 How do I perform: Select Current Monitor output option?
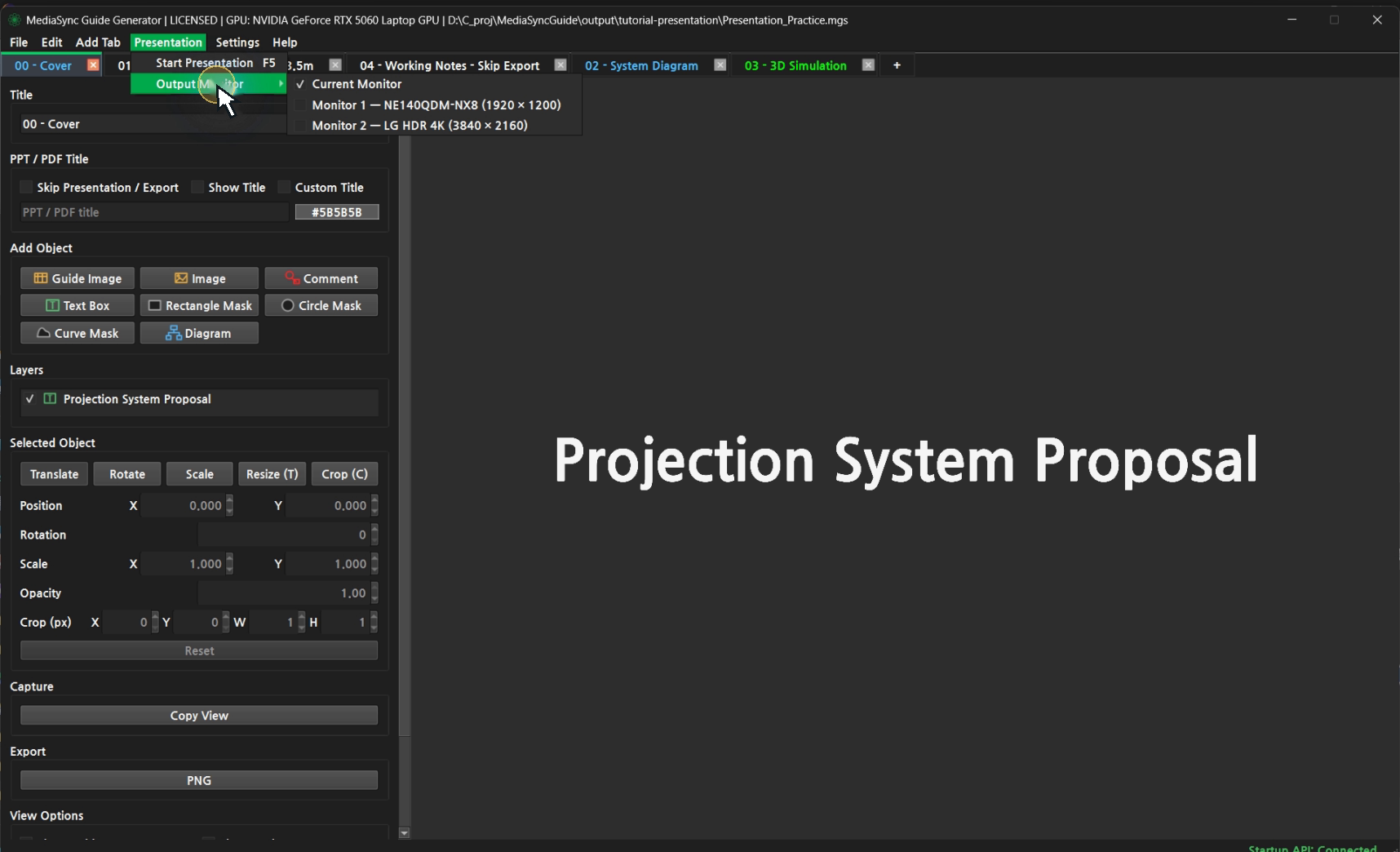pos(434,84)
